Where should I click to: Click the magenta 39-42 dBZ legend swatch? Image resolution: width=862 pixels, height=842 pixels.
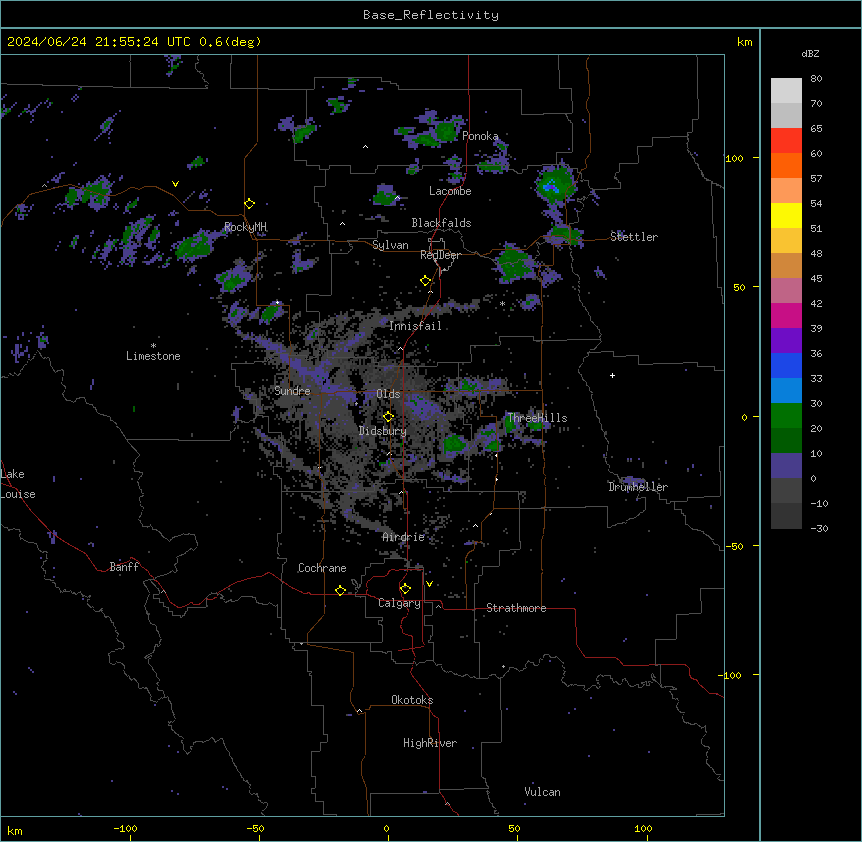[786, 315]
